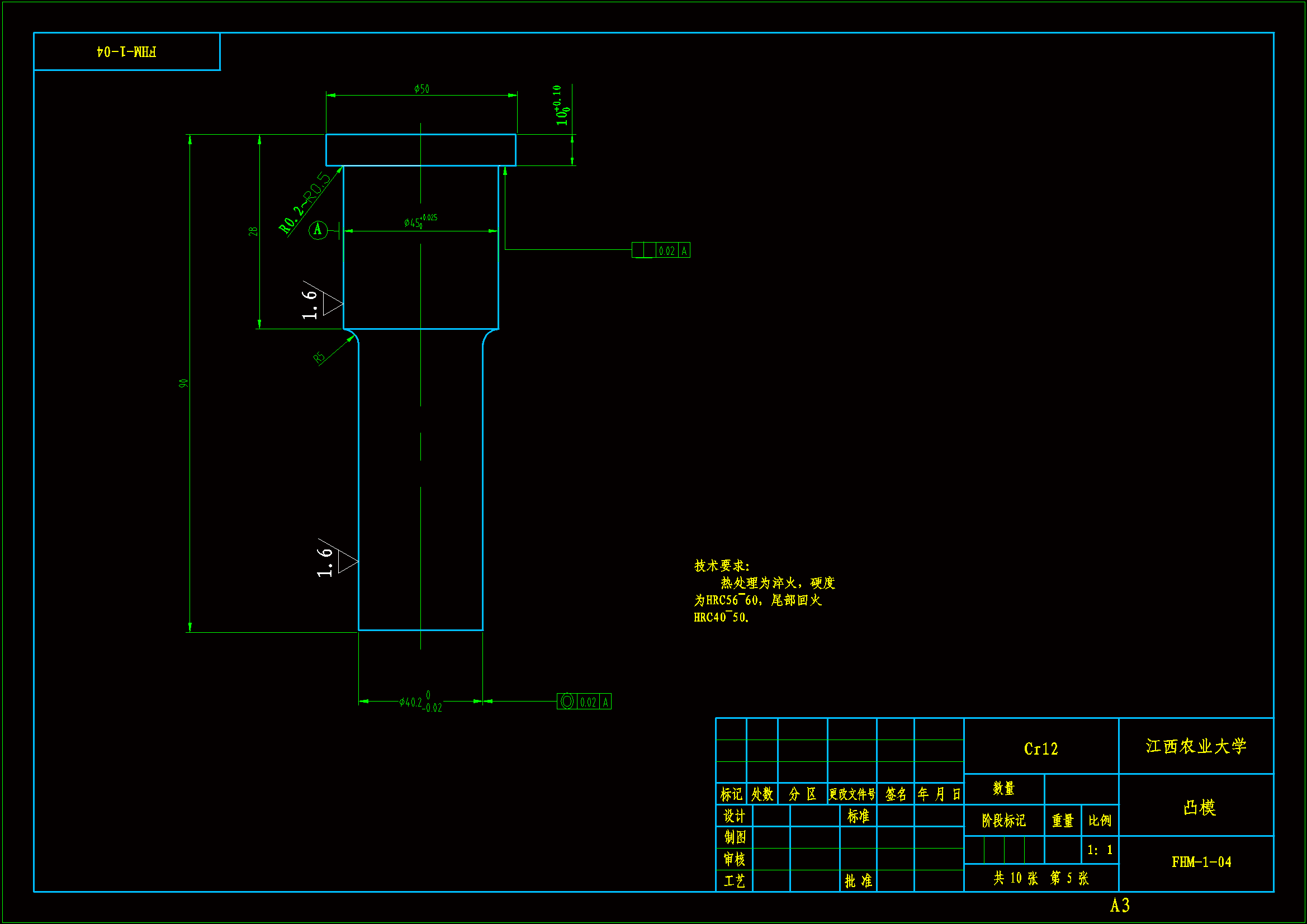Select the 江西农业大学 title block cell
1307x924 pixels.
(x=1195, y=746)
